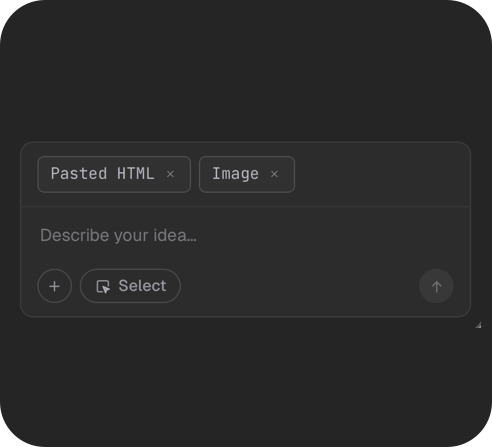Click the cursor-select icon inside Select button

(x=103, y=287)
